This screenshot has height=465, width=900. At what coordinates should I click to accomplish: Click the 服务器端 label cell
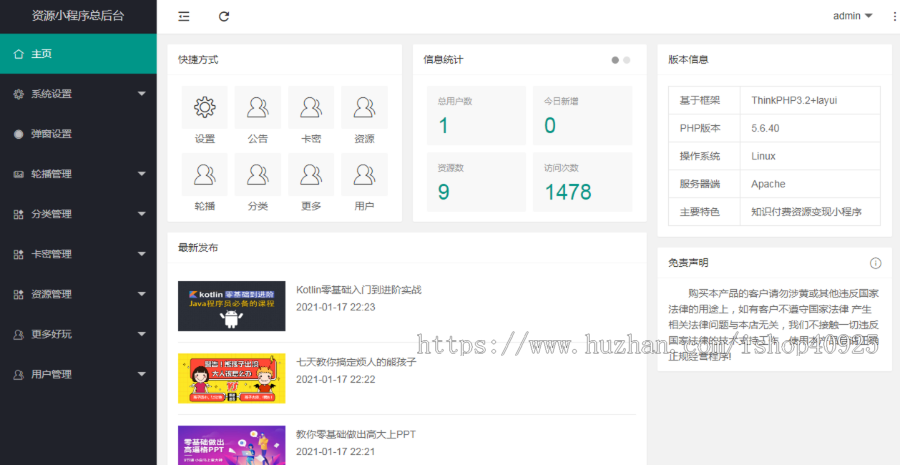[x=704, y=184]
